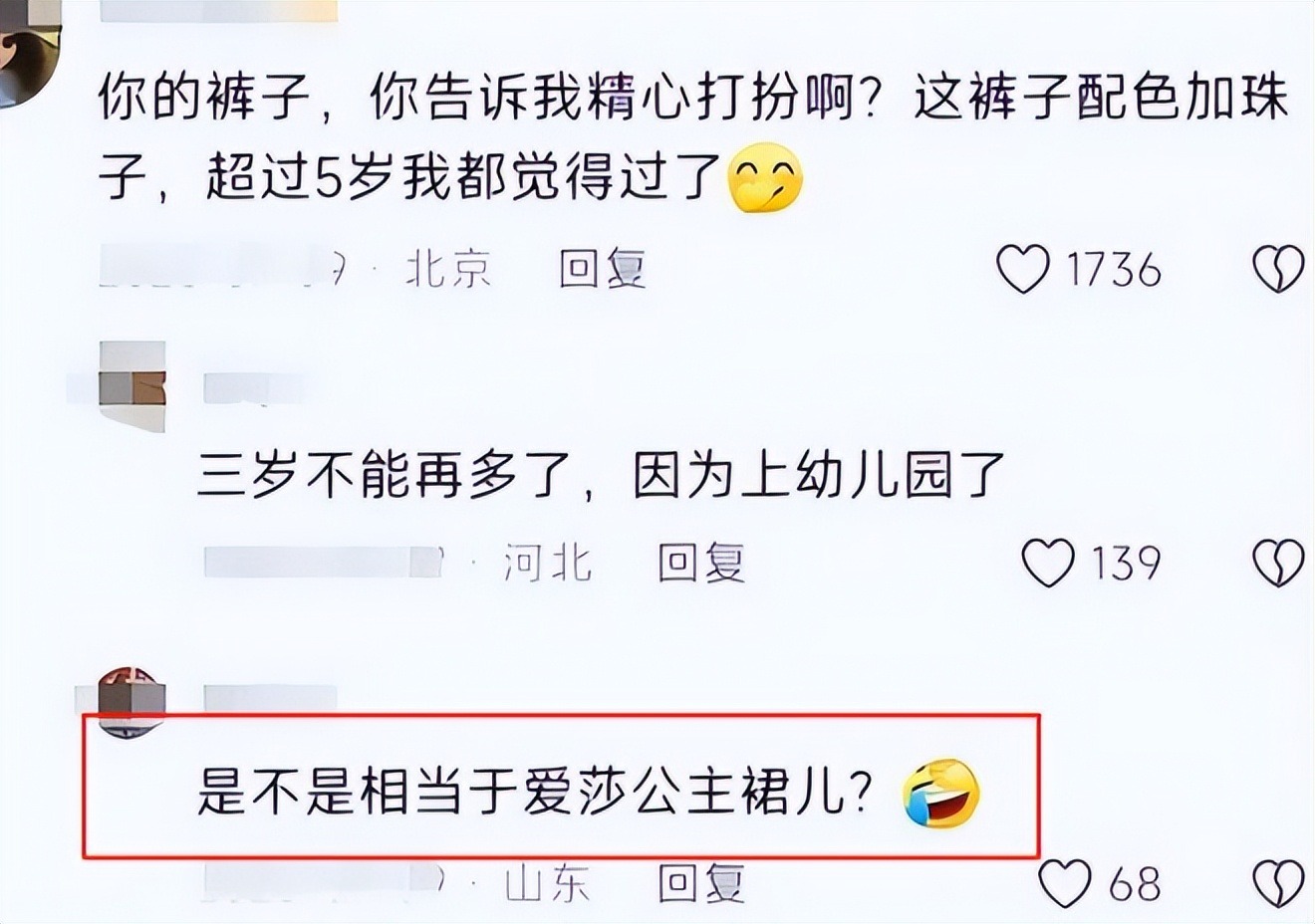
Task: Click the 1736 like count
Action: click(x=1114, y=270)
